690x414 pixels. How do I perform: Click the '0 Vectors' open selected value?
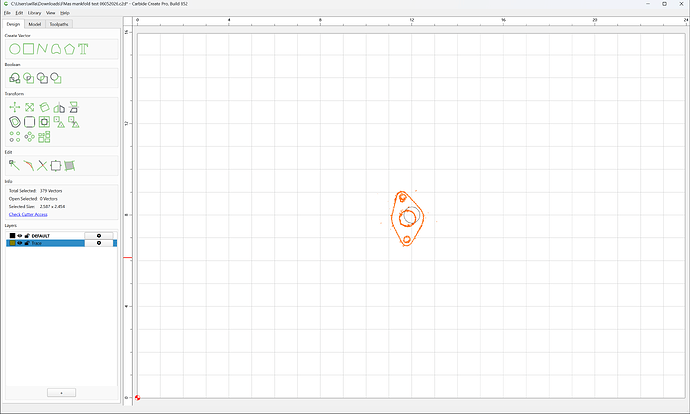pos(48,199)
